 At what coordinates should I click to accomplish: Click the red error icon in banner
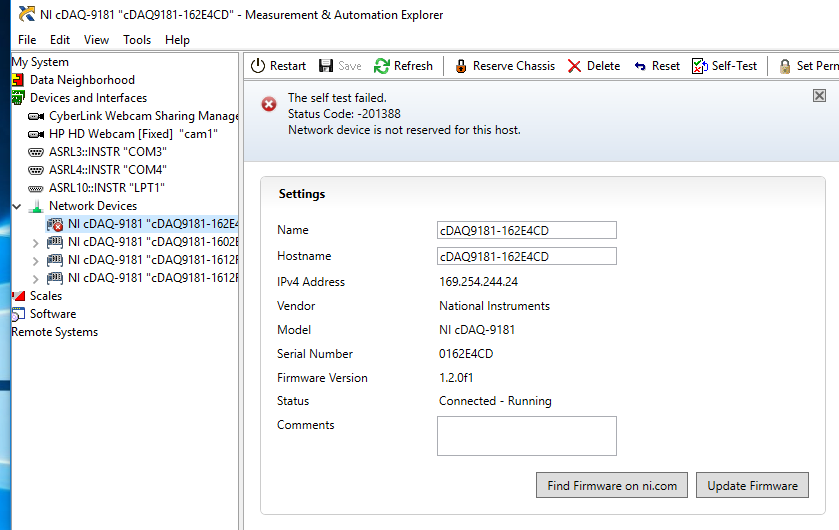[269, 104]
